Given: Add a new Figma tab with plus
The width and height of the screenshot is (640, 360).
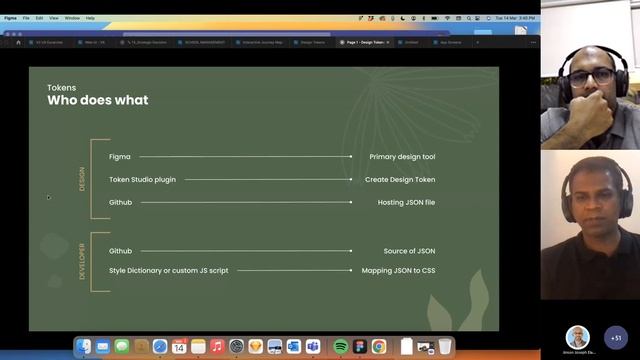Looking at the screenshot, I should [478, 42].
